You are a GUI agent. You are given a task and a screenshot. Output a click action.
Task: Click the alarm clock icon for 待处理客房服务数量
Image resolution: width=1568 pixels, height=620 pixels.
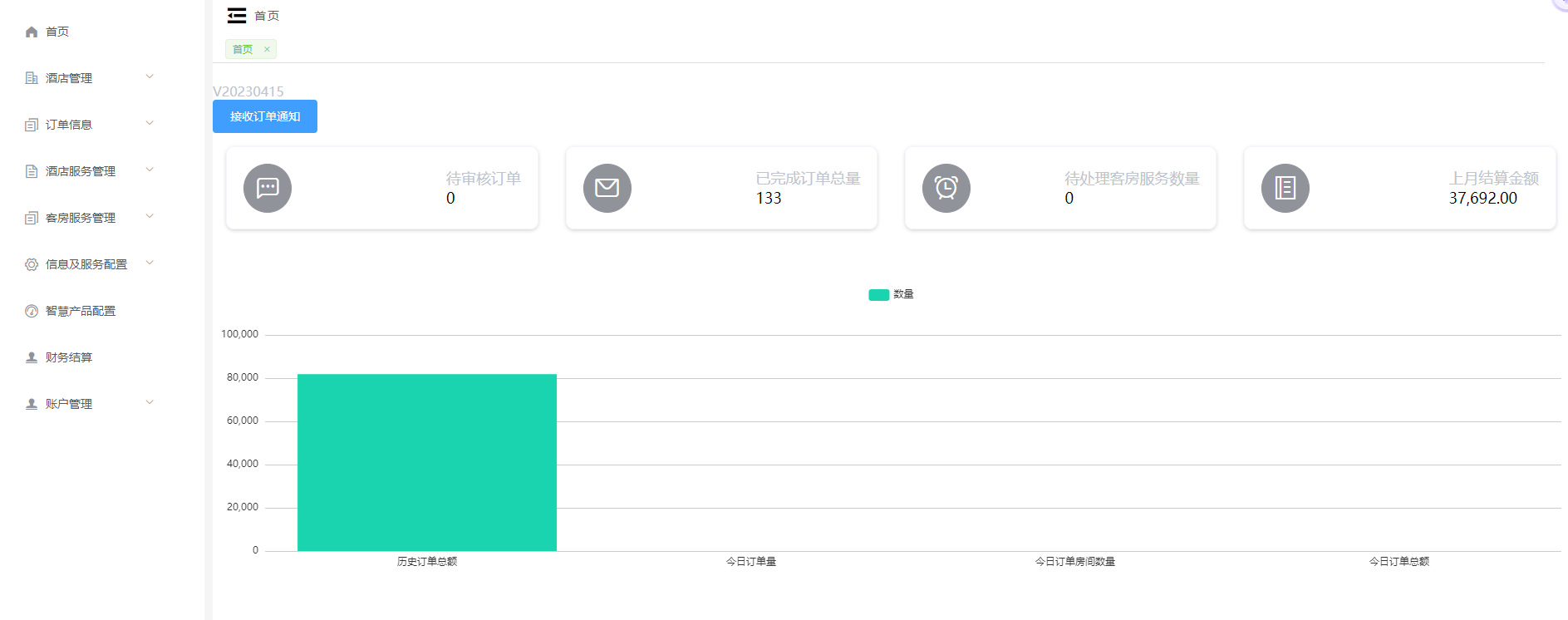point(946,188)
